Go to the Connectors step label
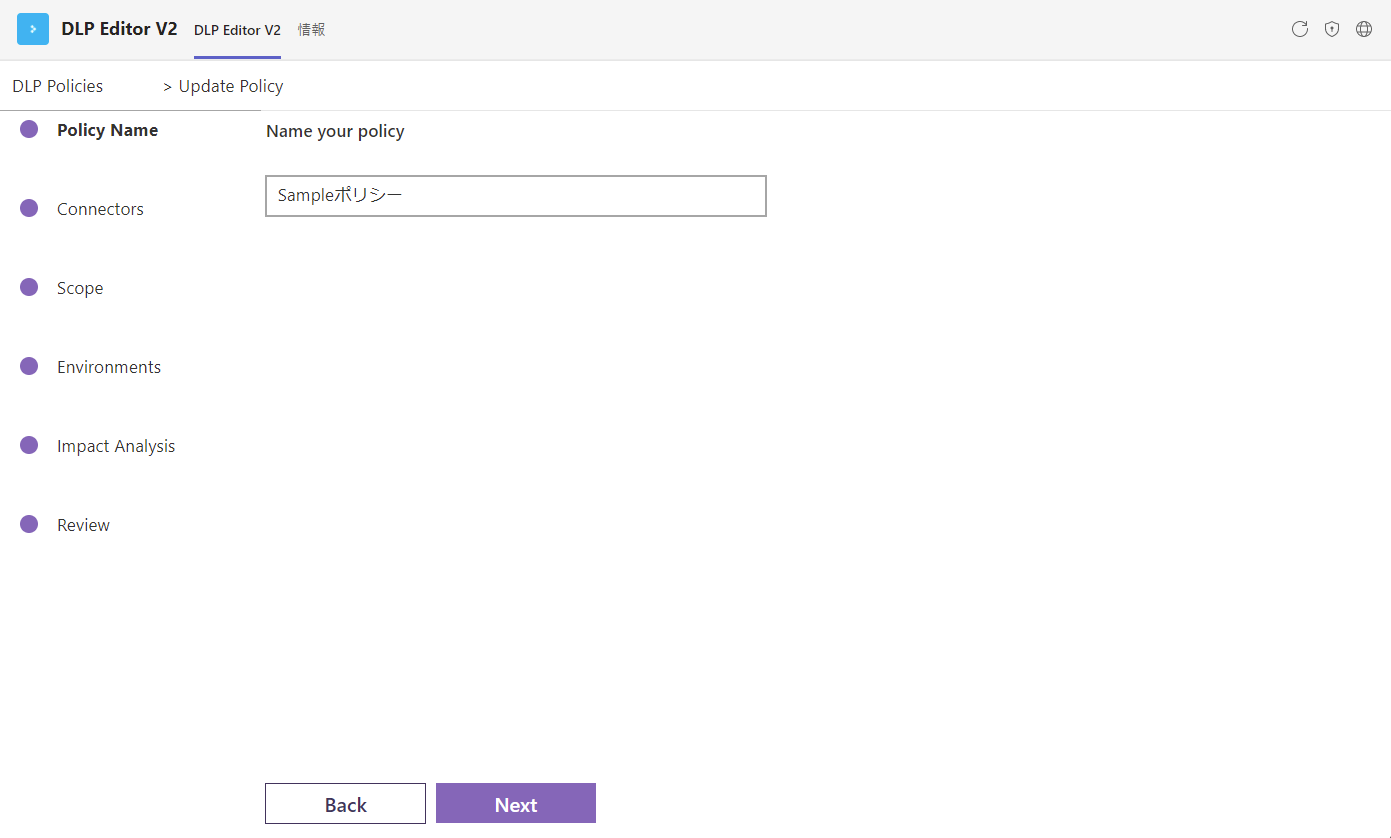The height and width of the screenshot is (838, 1391). point(100,209)
